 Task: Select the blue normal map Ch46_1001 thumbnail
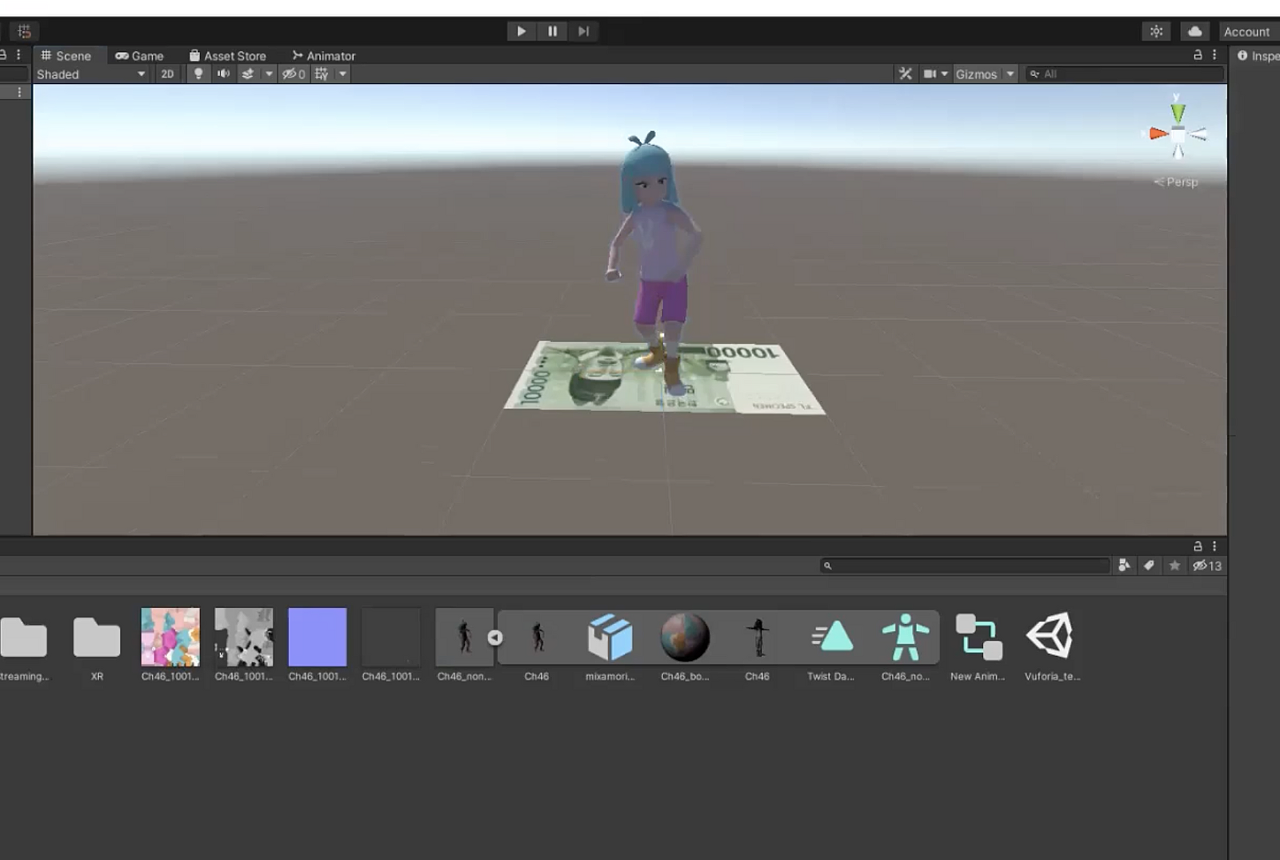tap(317, 638)
